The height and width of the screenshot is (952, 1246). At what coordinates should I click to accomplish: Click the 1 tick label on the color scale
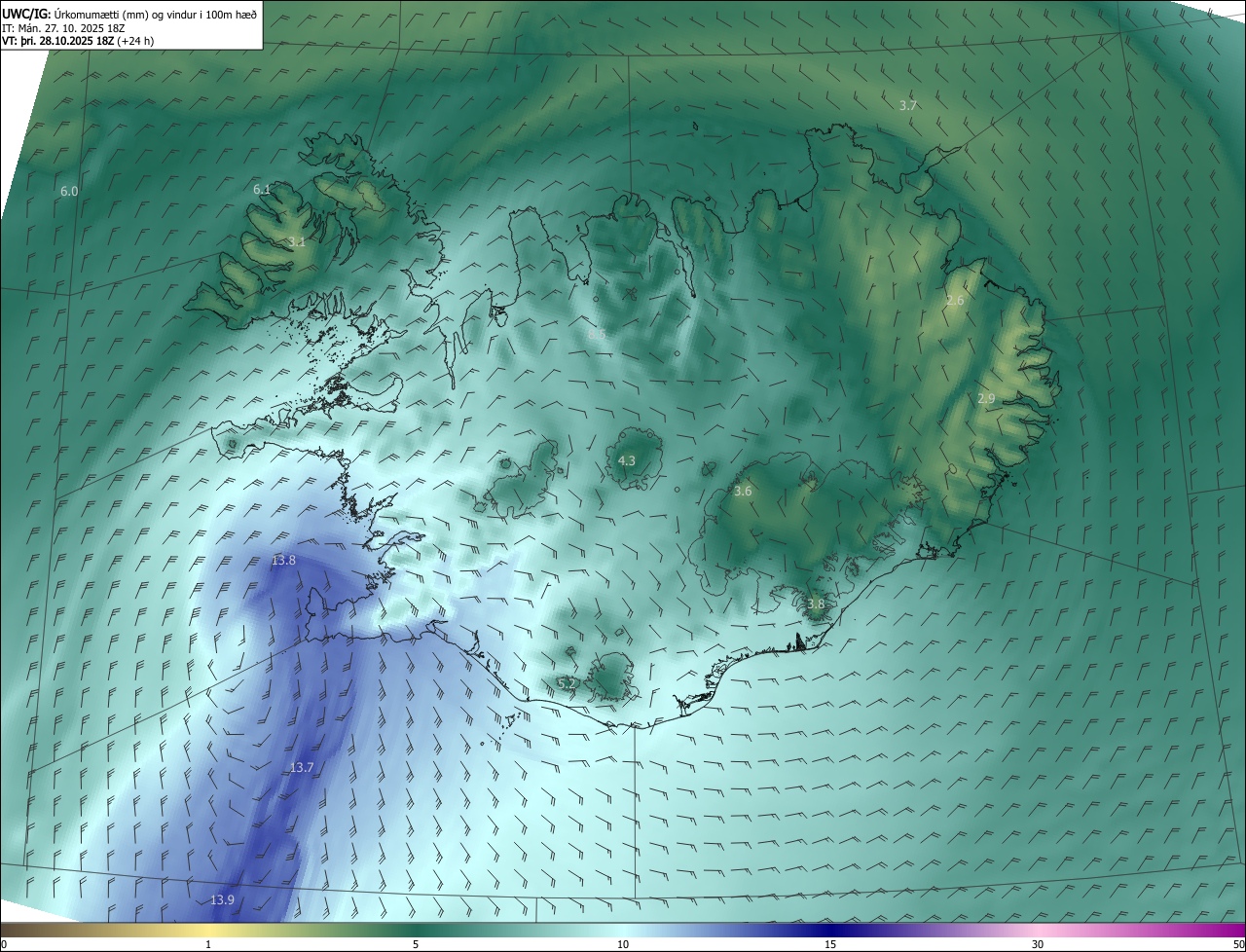click(x=208, y=944)
